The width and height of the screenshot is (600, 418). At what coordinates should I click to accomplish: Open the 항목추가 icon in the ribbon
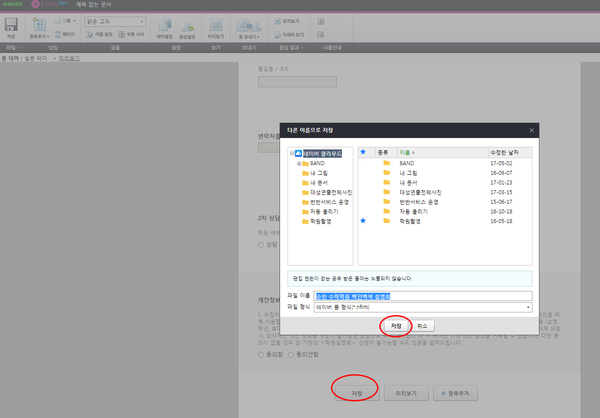pos(39,24)
